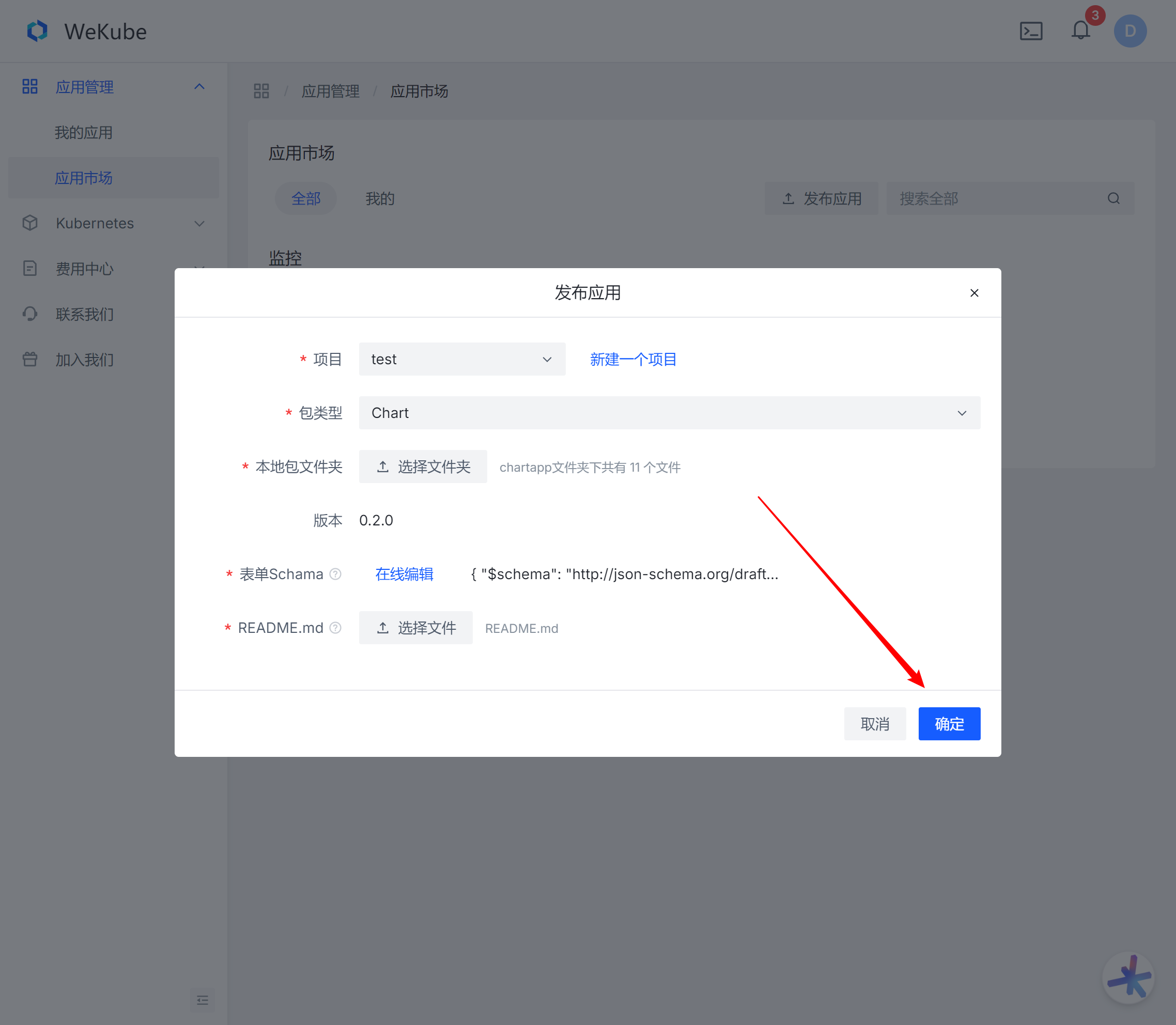
Task: Click the 监控 section heading
Action: point(285,258)
